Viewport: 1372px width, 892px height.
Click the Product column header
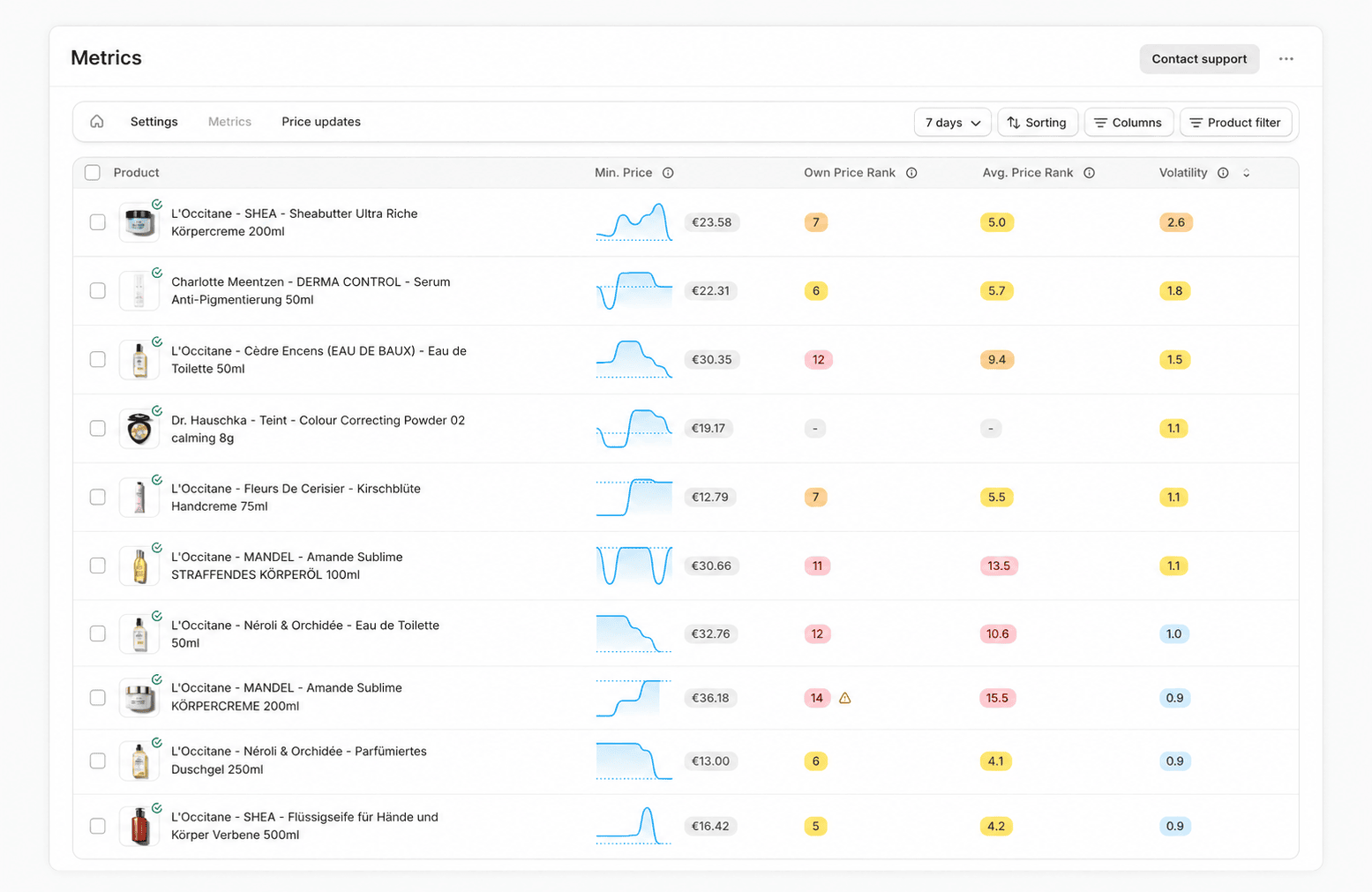(x=136, y=173)
